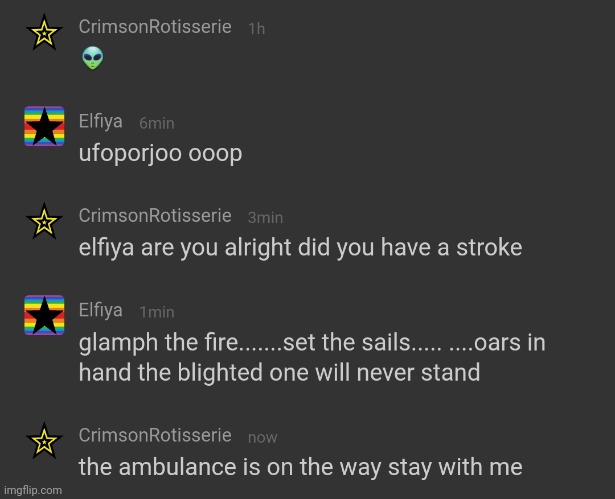The height and width of the screenshot is (499, 615).
Task: Click CrimsonRotisserie's star avatar on the ambulance comment
Action: click(x=44, y=441)
